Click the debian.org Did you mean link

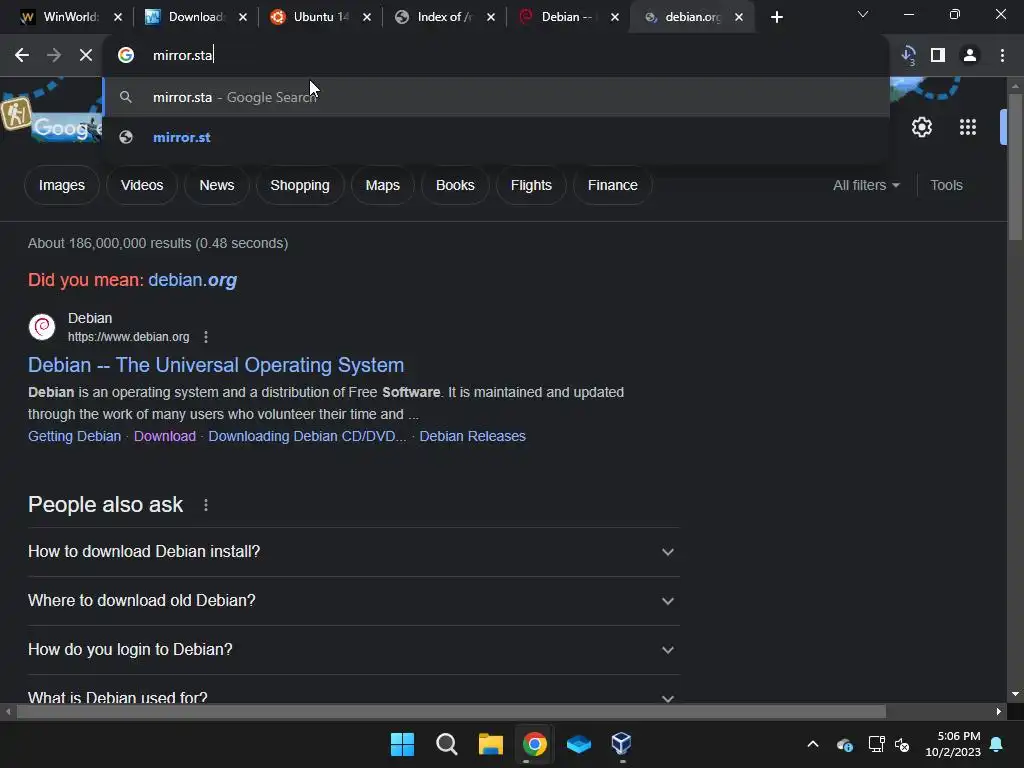point(193,280)
